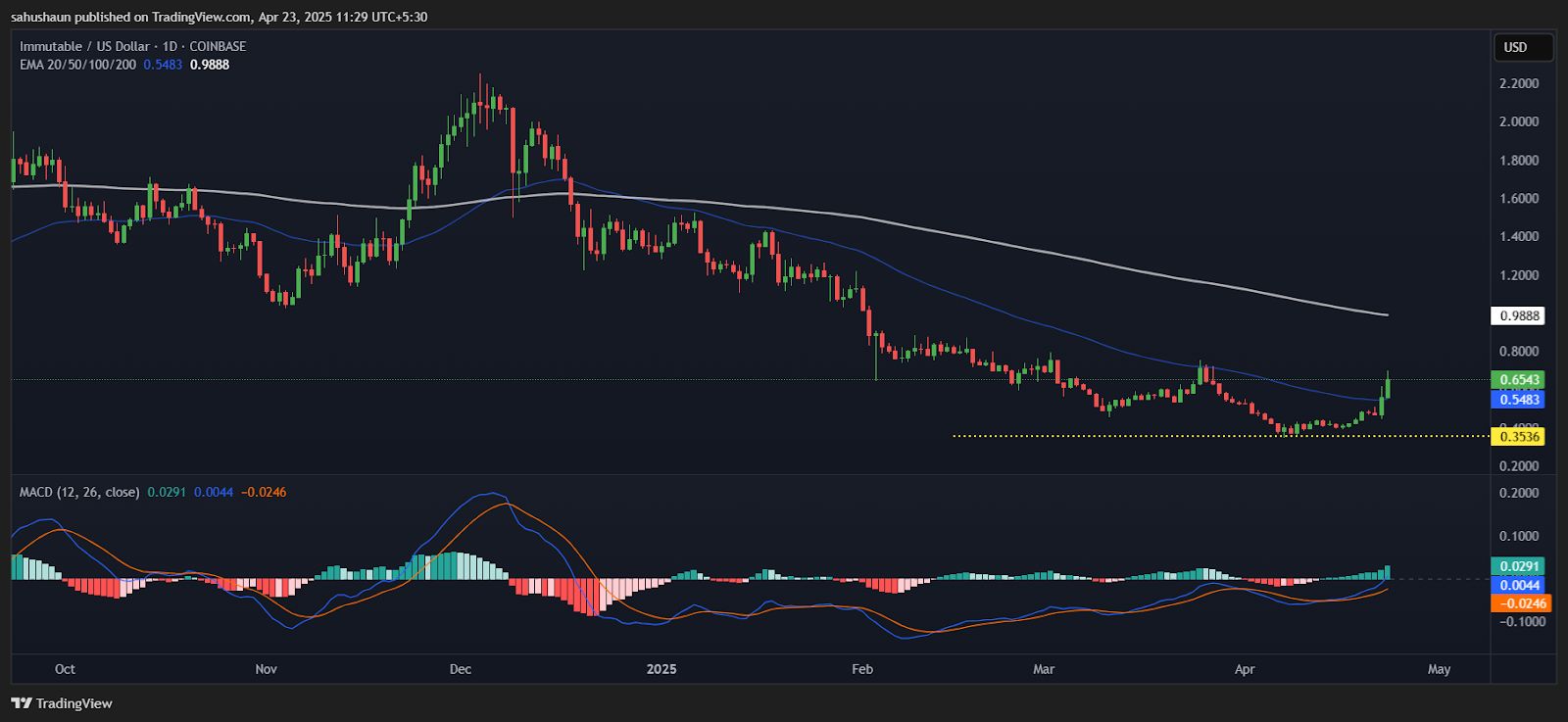The image size is (1568, 722).
Task: Click the -0.1000 label on the MACD axis
Action: point(1522,621)
